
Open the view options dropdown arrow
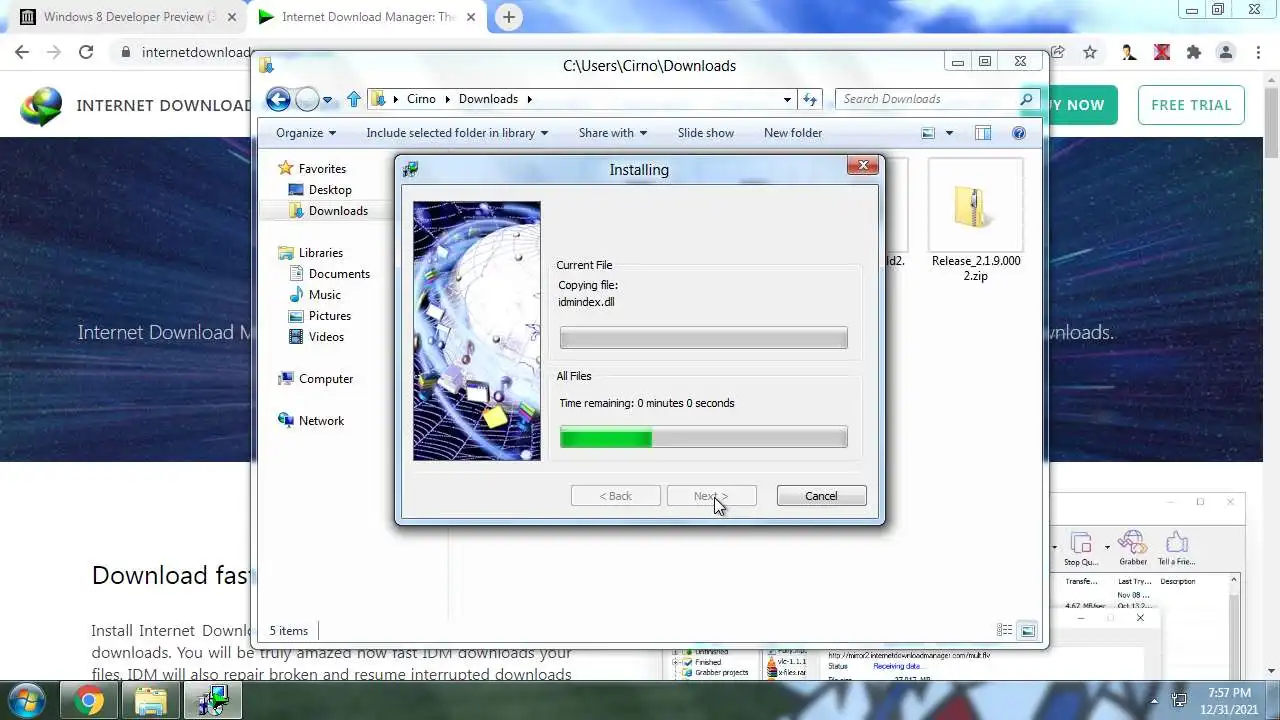click(949, 133)
